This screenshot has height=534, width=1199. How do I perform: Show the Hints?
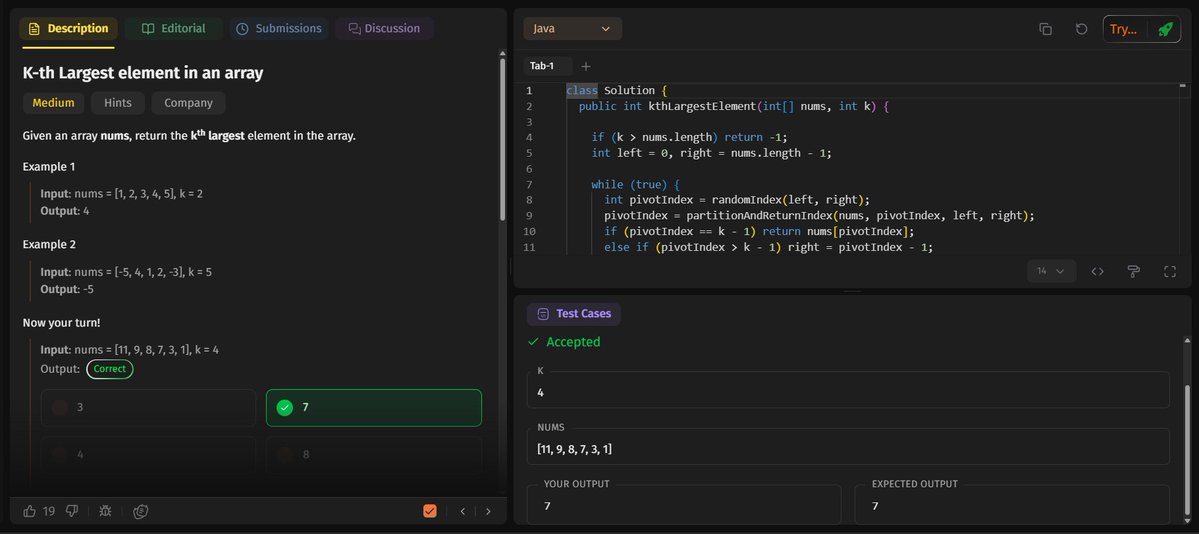pyautogui.click(x=118, y=103)
